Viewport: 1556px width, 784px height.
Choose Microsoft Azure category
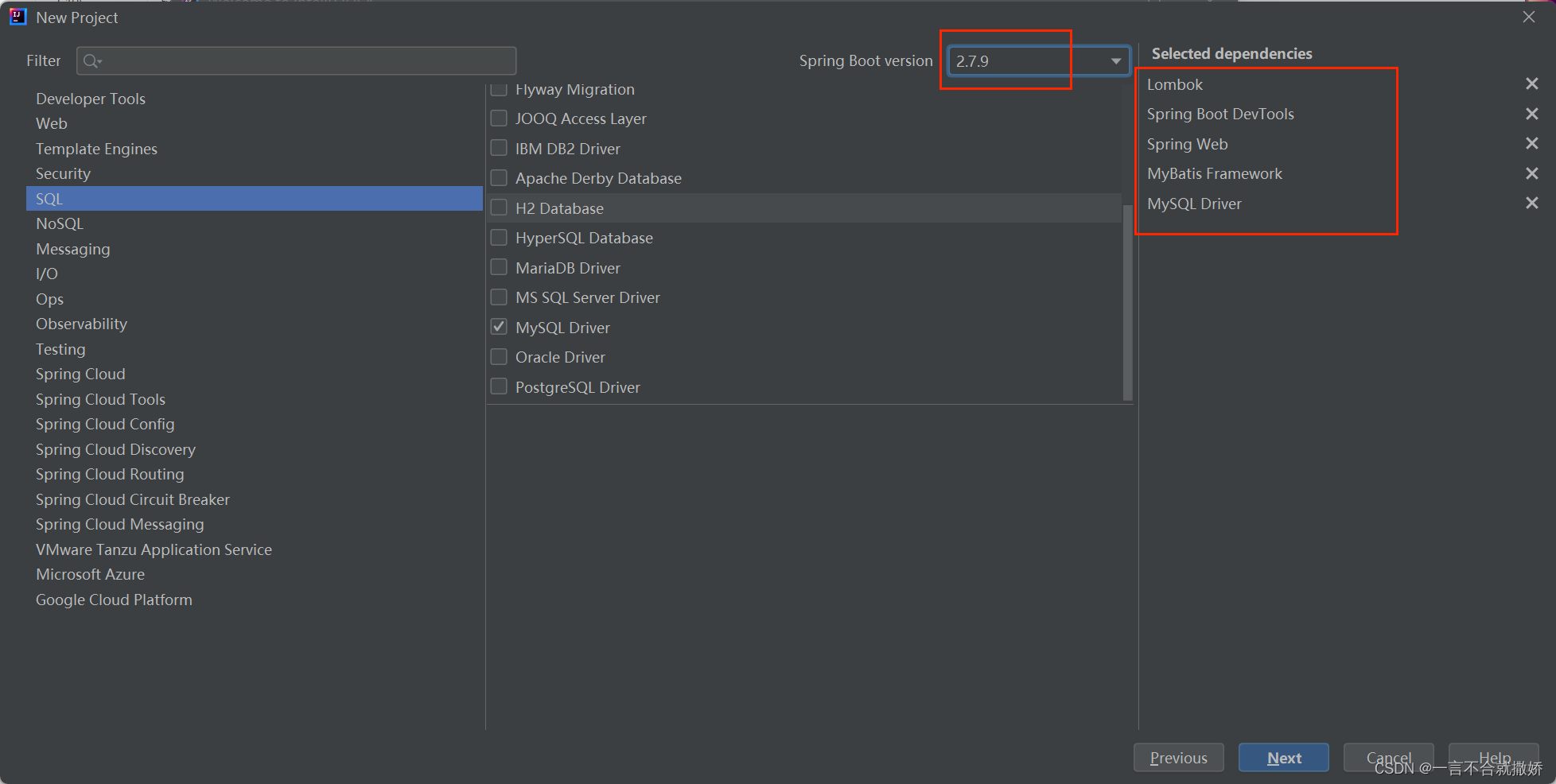tap(255, 574)
